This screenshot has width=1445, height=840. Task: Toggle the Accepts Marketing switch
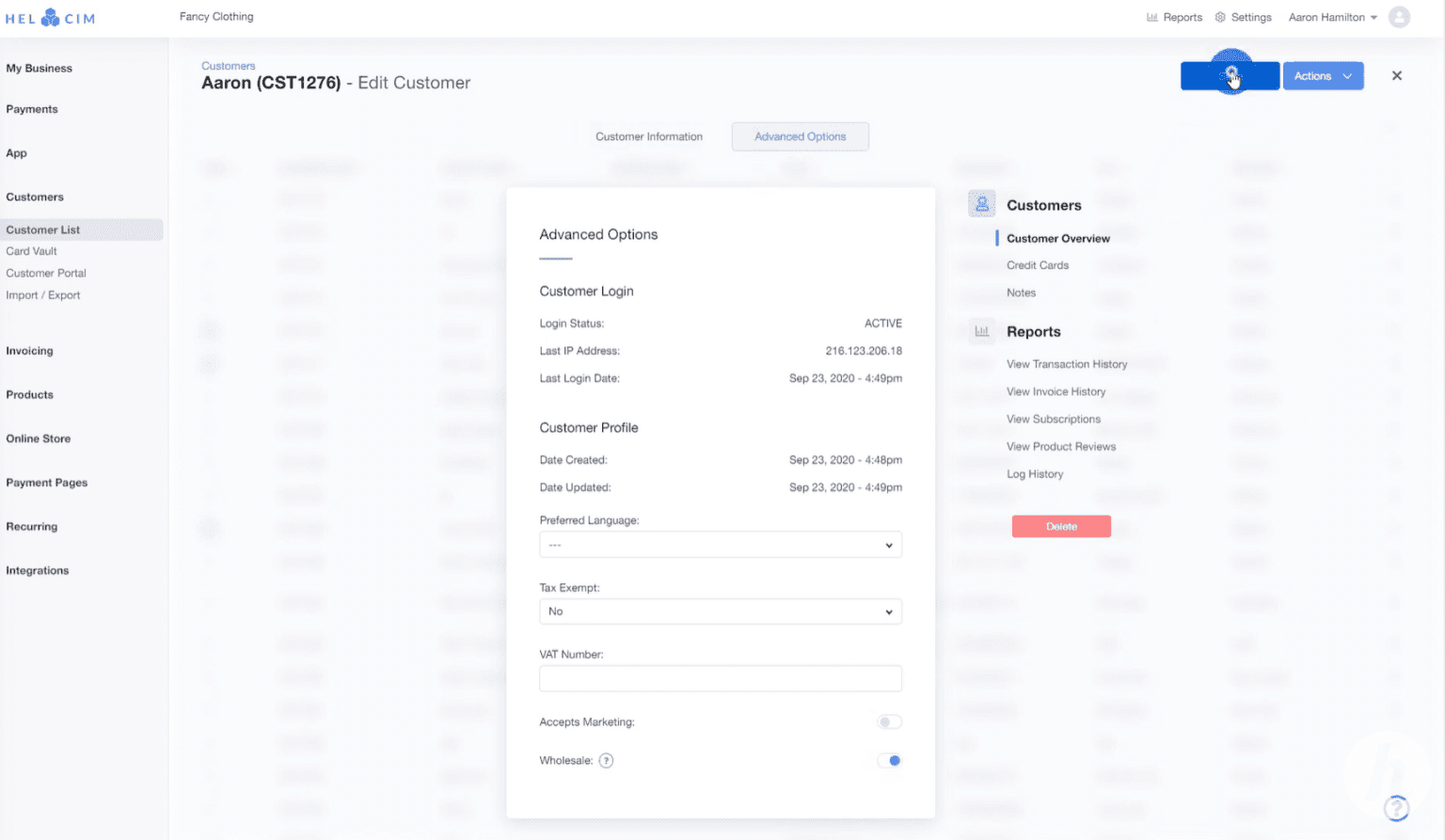coord(889,722)
